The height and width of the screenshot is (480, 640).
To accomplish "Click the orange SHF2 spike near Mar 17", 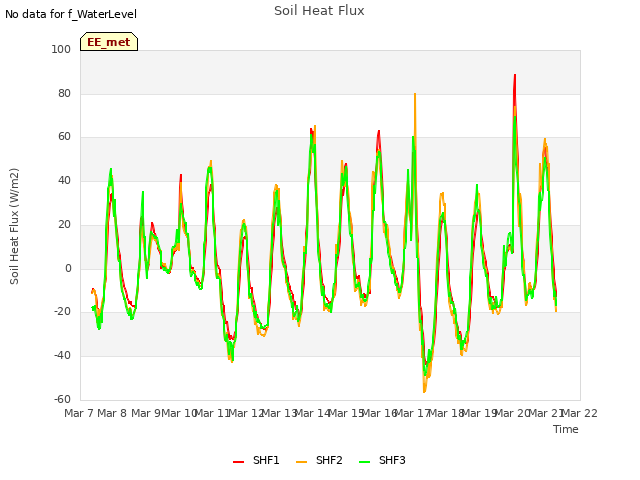I will (x=415, y=95).
